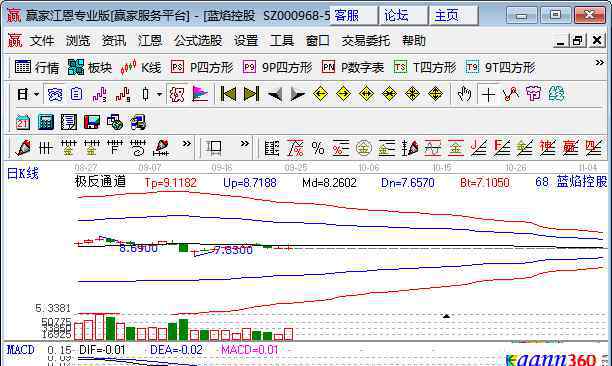Screen dimensions: 612x366
Task: Open the 9T四方形 tool
Action: coord(500,68)
